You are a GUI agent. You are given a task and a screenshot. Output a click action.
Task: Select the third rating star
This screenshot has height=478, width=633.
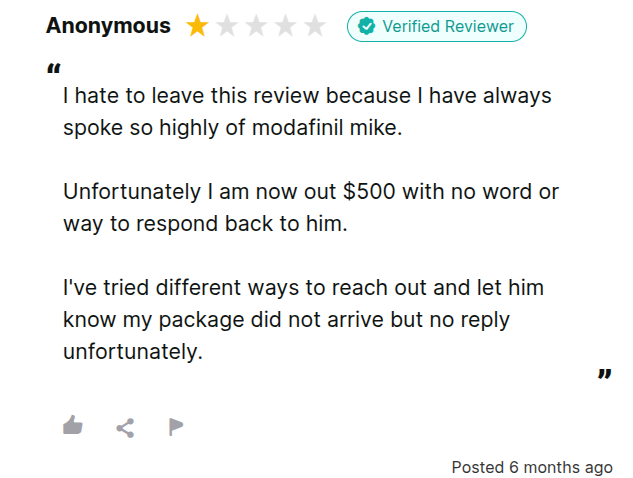point(256,27)
